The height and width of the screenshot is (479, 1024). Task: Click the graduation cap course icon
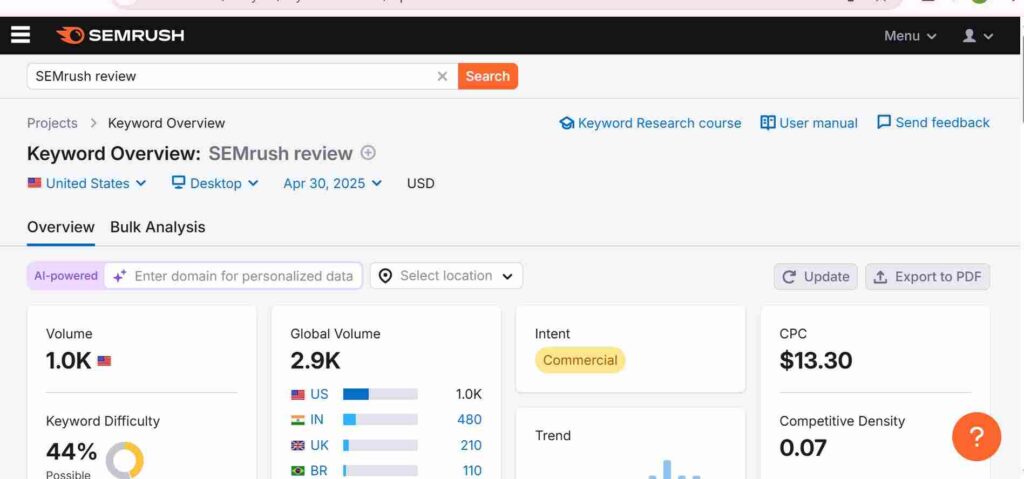566,123
